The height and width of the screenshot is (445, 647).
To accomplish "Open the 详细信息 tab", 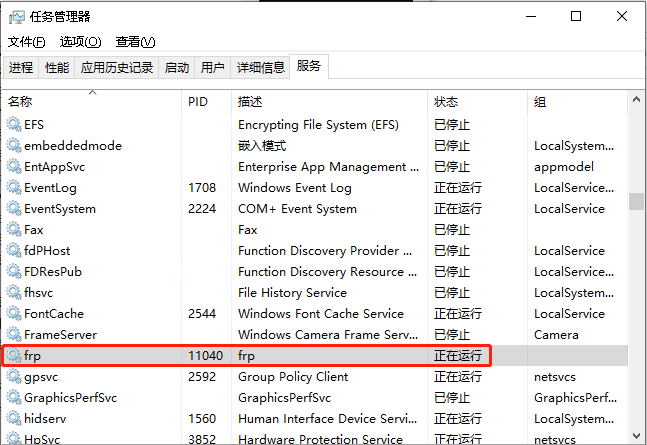I will click(x=260, y=68).
